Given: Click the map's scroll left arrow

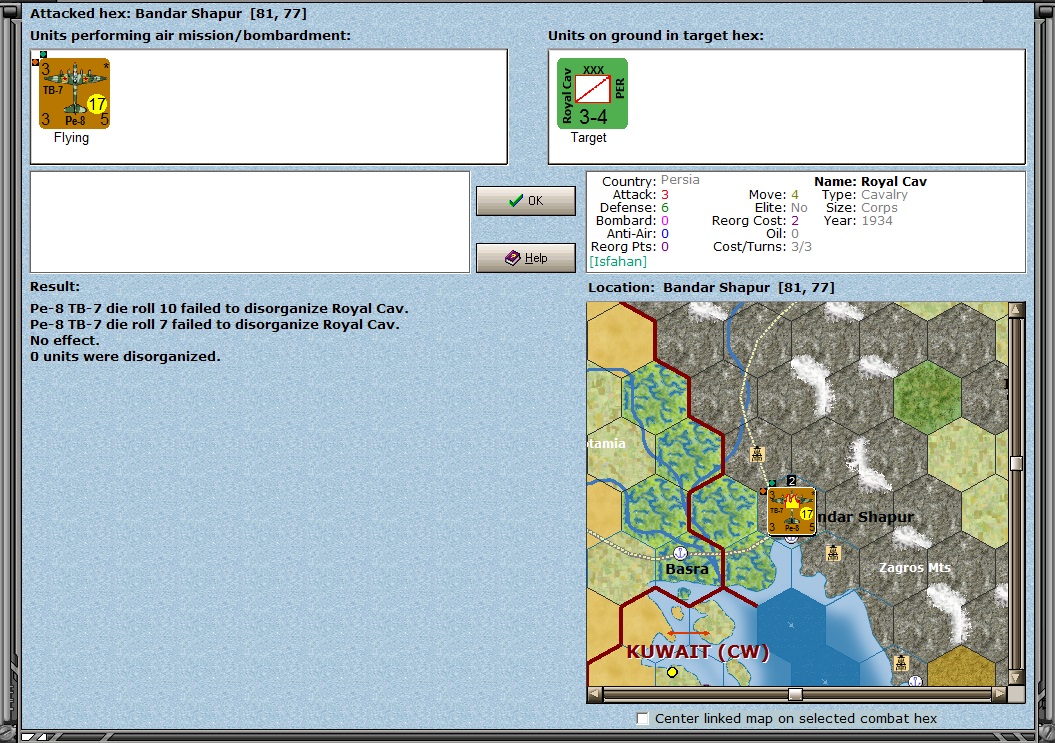Looking at the screenshot, I should (x=595, y=694).
